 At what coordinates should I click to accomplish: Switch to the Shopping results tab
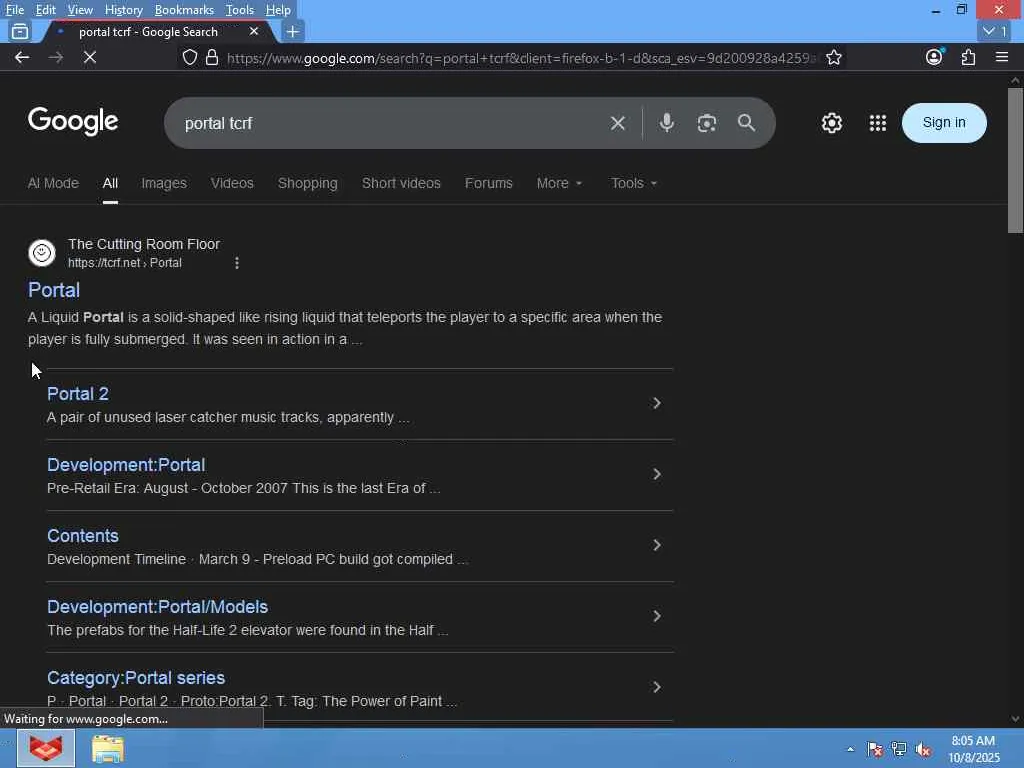point(308,183)
